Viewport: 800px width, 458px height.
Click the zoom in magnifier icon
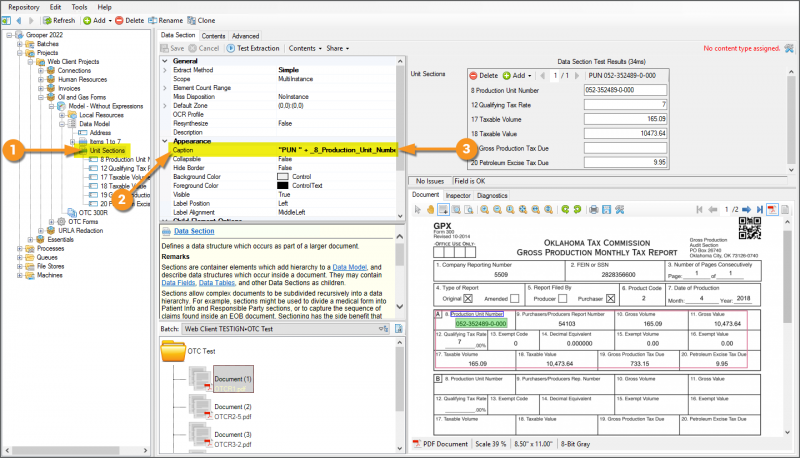click(483, 209)
